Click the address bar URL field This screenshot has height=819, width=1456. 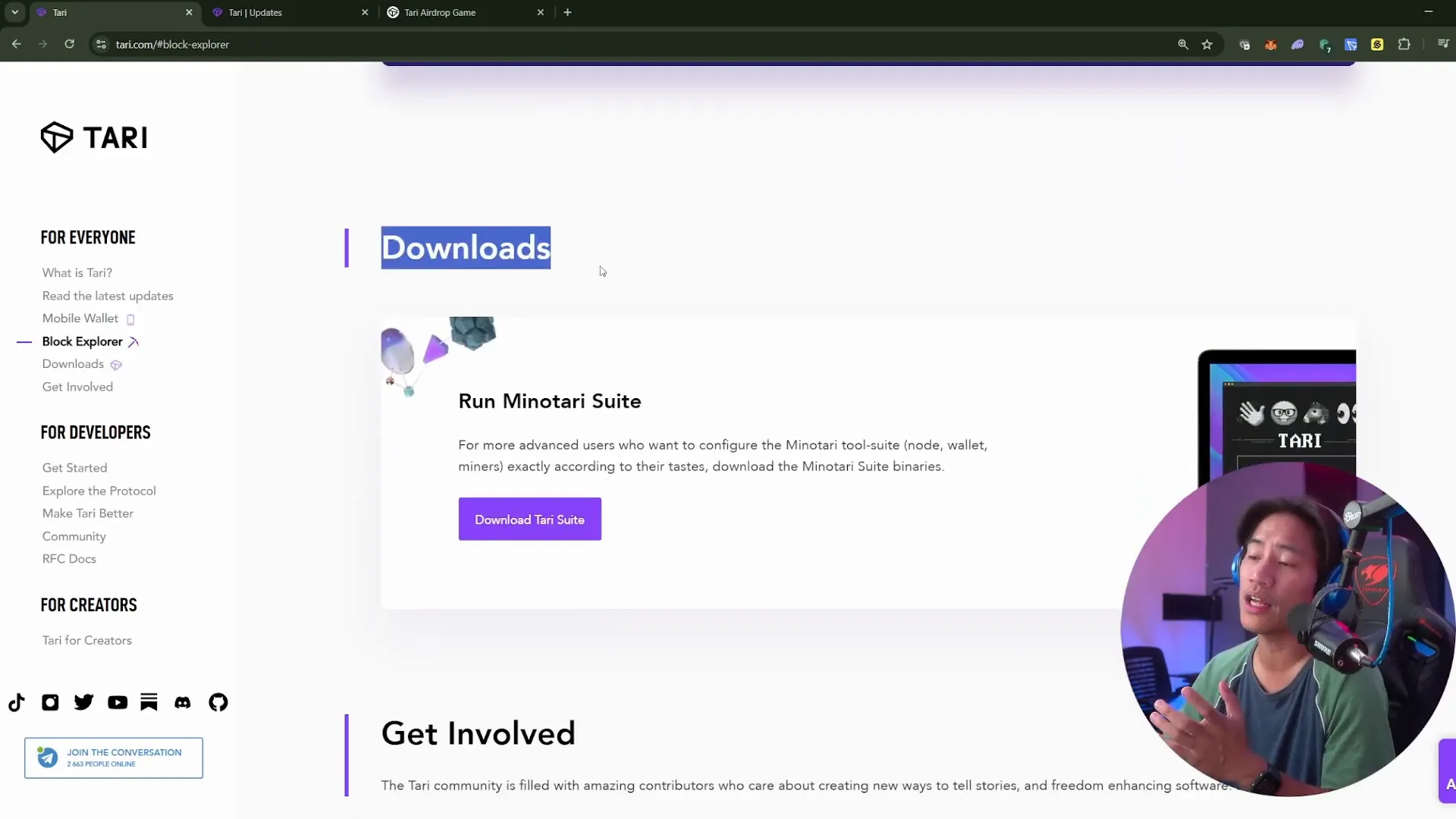pyautogui.click(x=637, y=45)
